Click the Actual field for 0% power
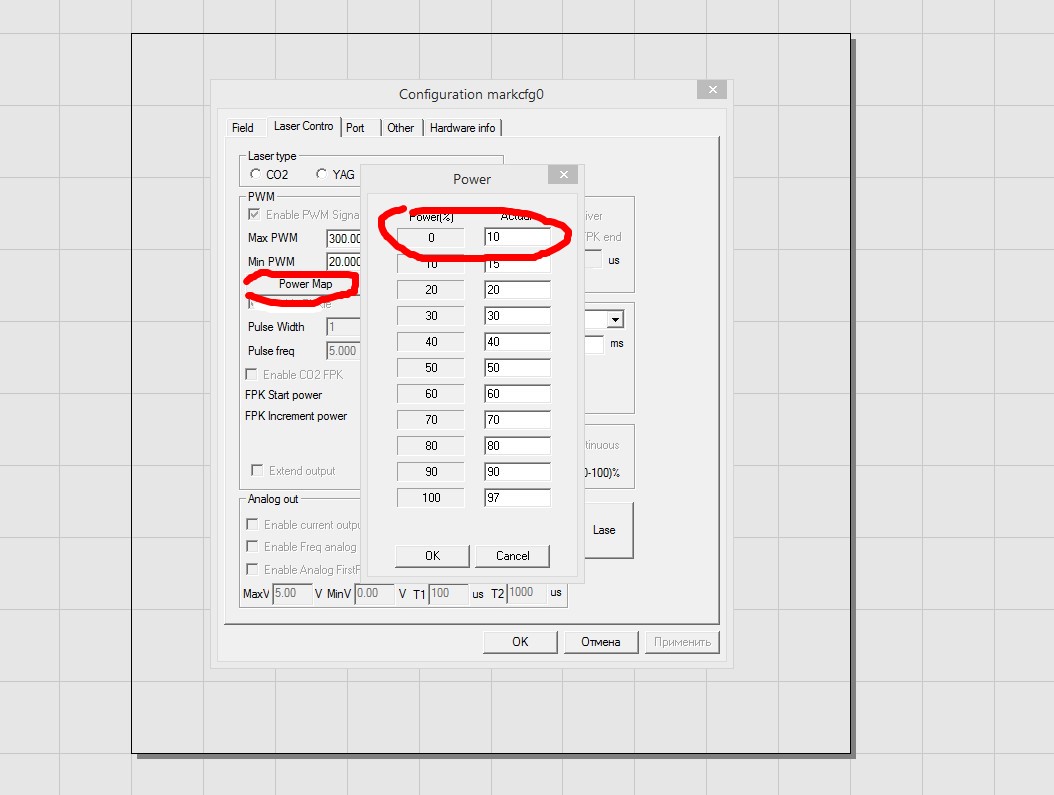The height and width of the screenshot is (795, 1054). point(516,238)
